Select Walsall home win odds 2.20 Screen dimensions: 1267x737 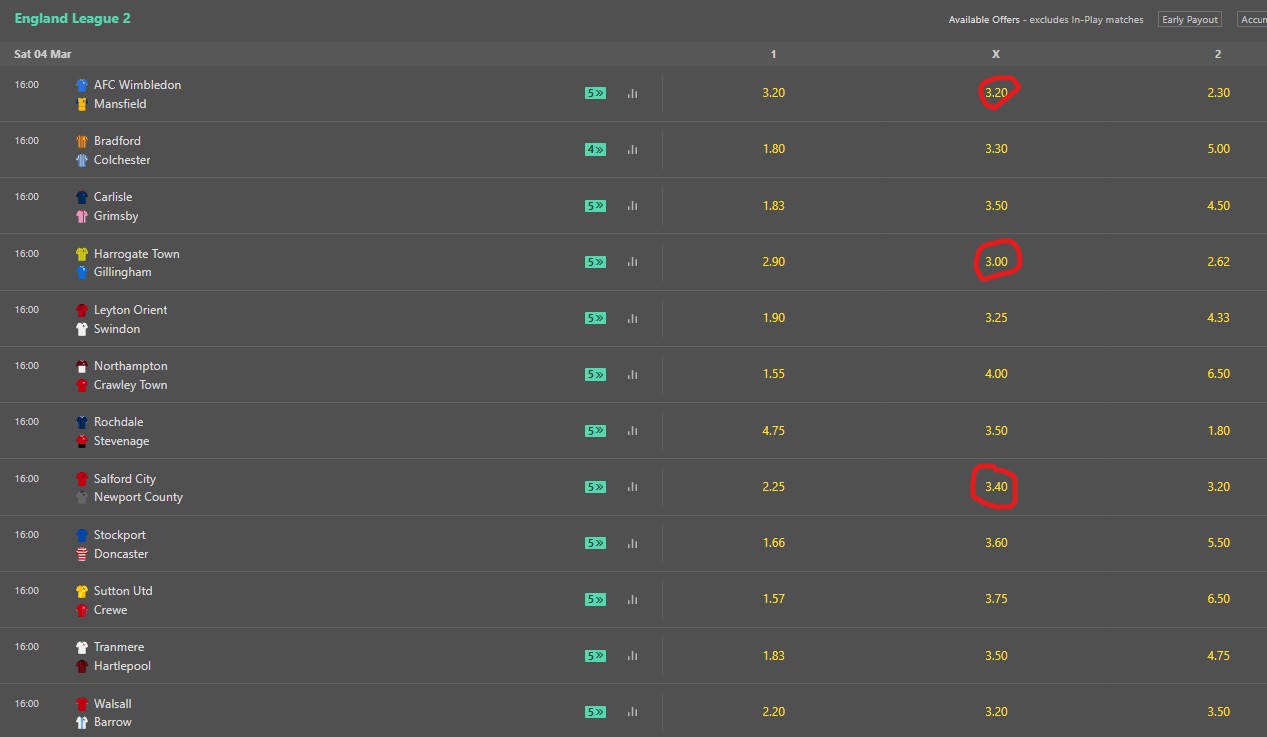[773, 712]
